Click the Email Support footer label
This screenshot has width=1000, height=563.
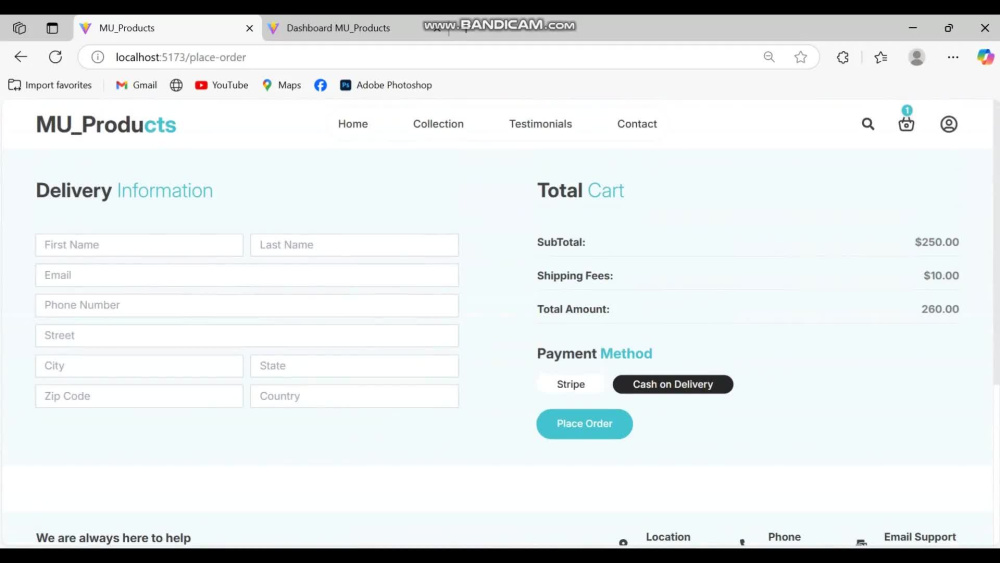click(x=920, y=537)
